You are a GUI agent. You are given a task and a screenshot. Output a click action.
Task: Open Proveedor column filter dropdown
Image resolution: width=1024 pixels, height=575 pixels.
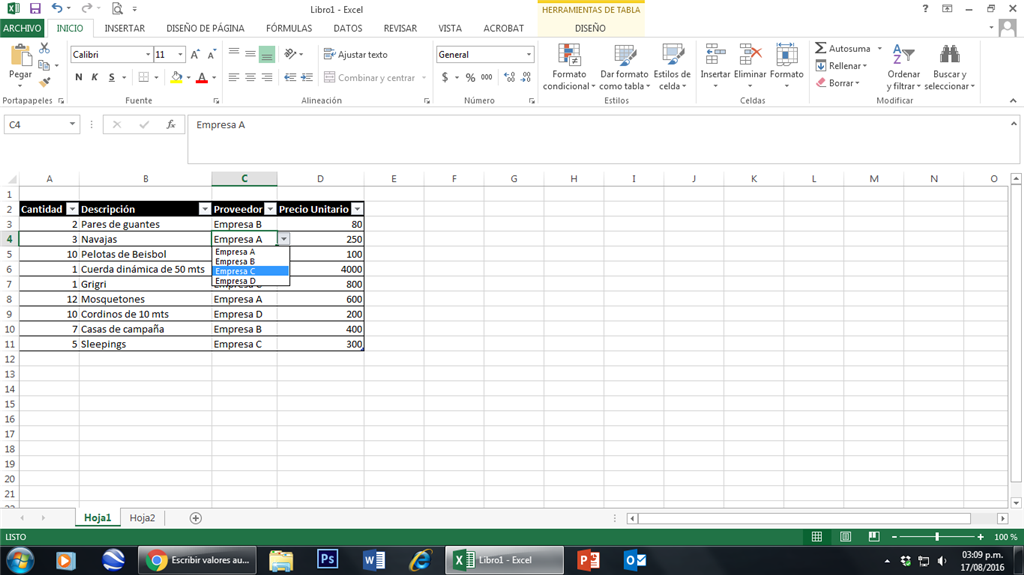[270, 209]
